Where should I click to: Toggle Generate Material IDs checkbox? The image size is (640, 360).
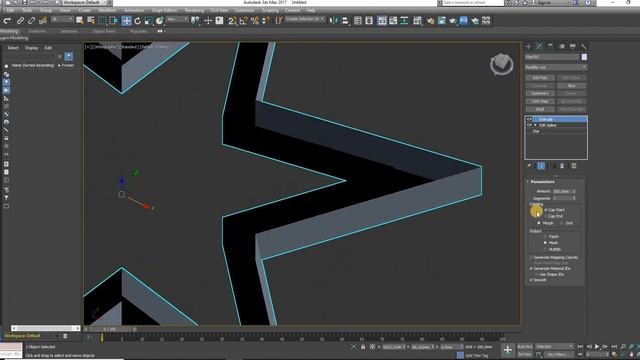click(531, 269)
